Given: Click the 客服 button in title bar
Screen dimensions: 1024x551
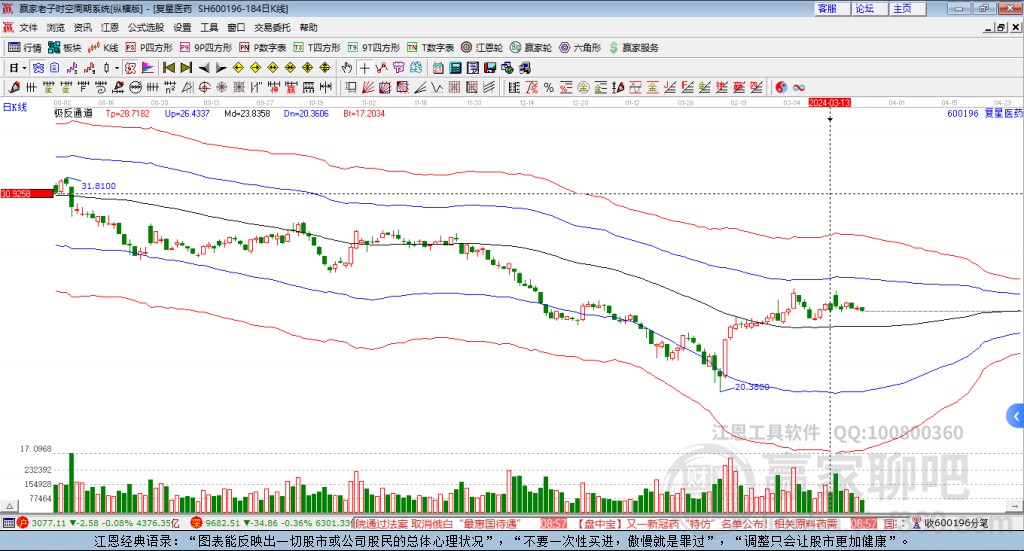Looking at the screenshot, I should 832,8.
